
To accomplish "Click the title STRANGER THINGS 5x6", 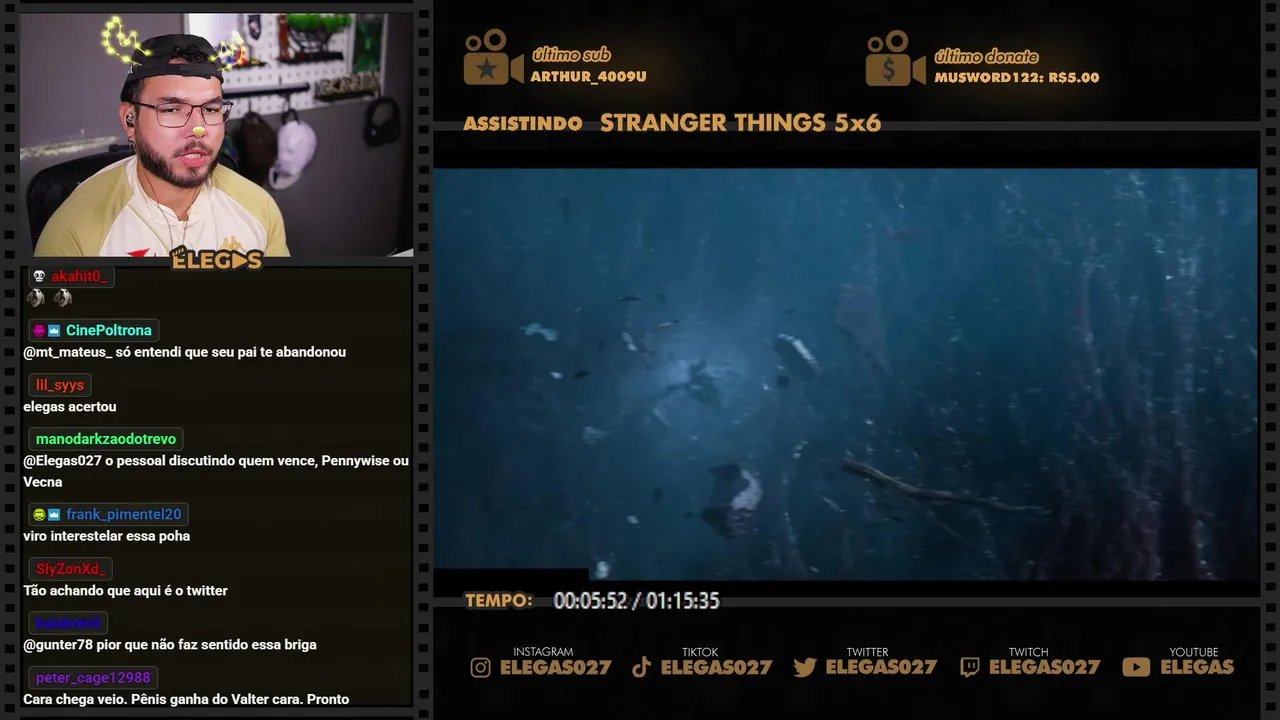I will tap(740, 123).
